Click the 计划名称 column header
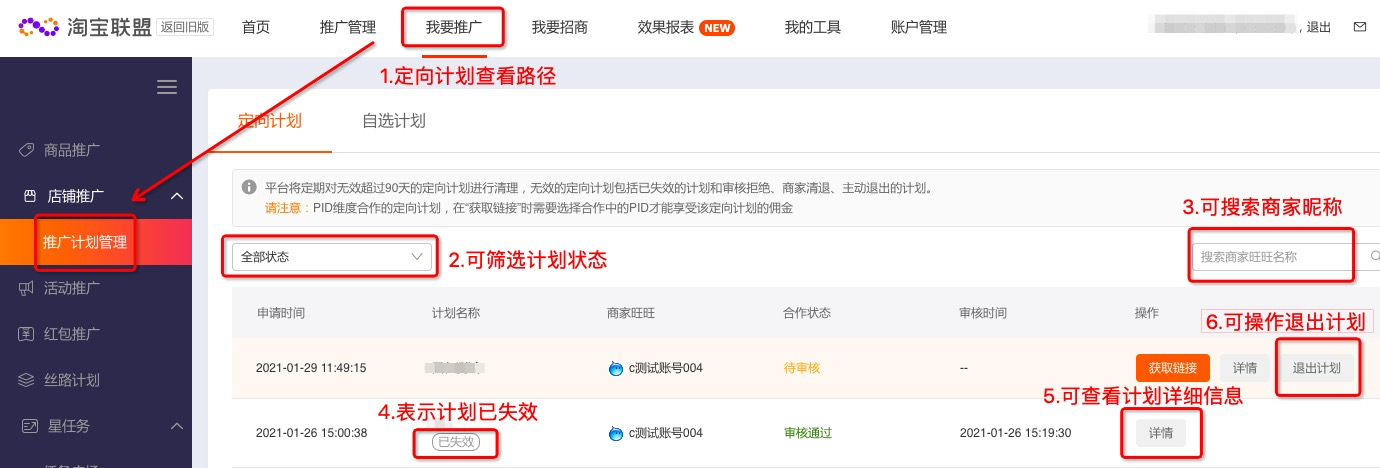This screenshot has height=468, width=1380. pyautogui.click(x=456, y=313)
